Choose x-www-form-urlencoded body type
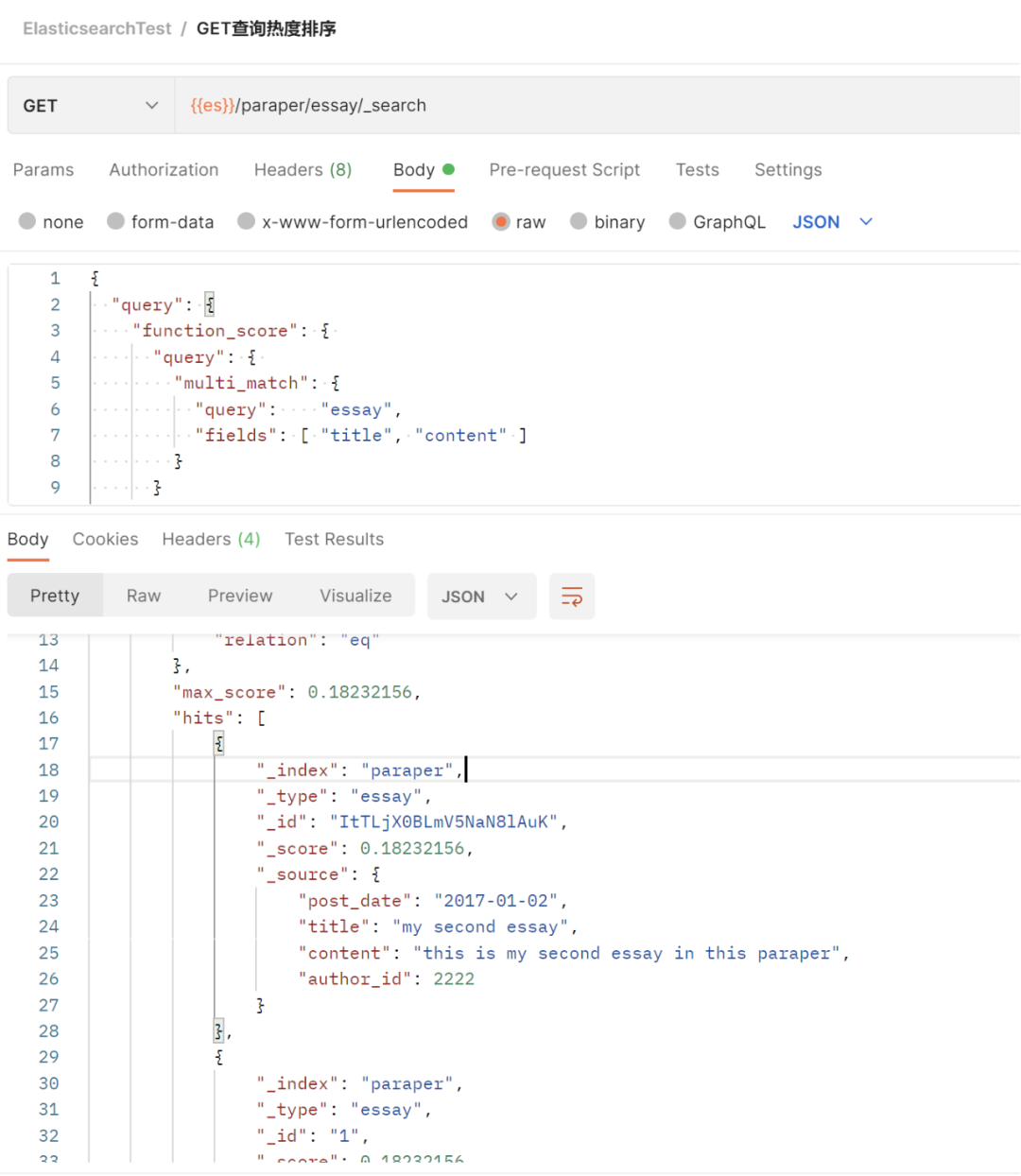 (x=247, y=221)
